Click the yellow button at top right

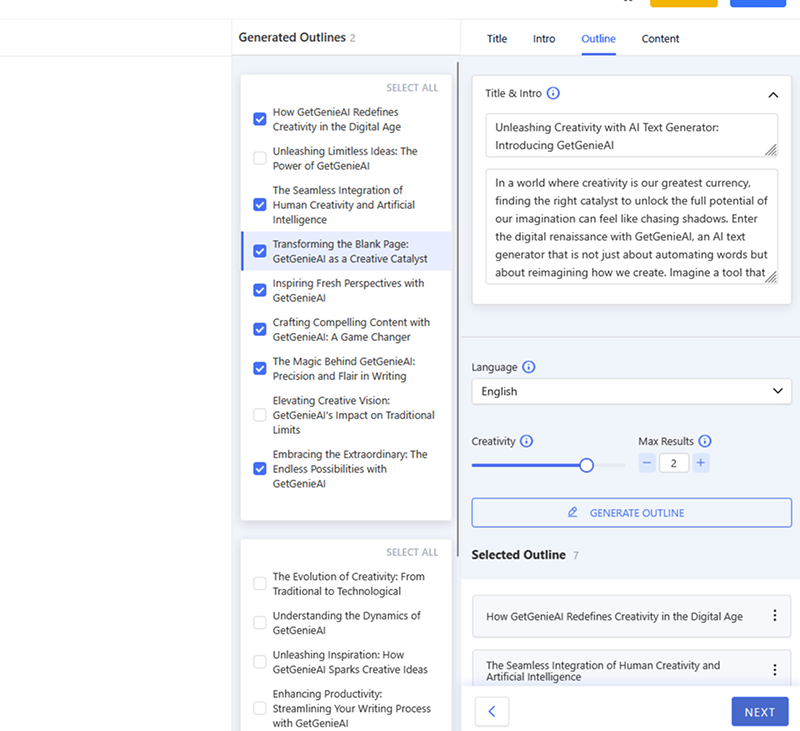point(684,3)
